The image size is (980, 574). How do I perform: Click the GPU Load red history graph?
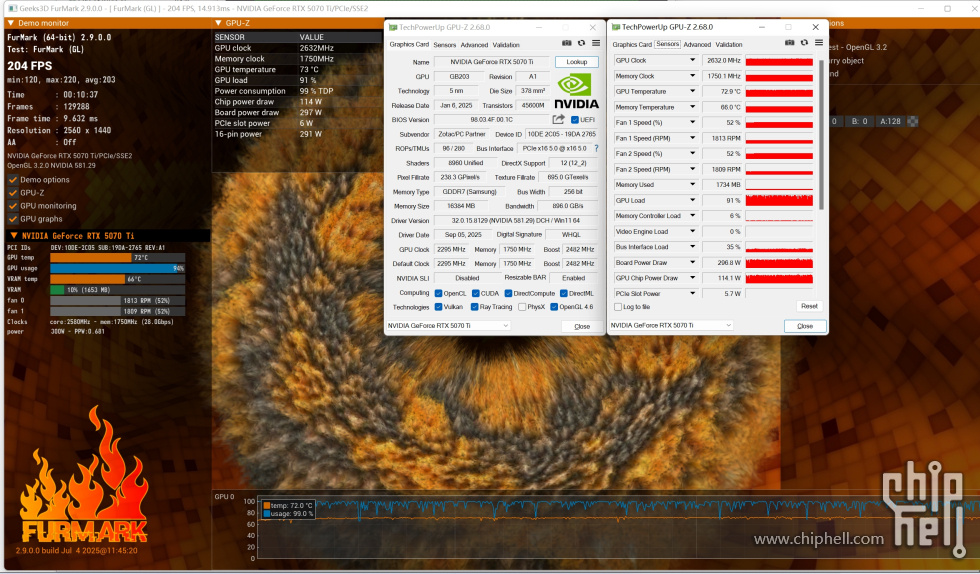779,200
